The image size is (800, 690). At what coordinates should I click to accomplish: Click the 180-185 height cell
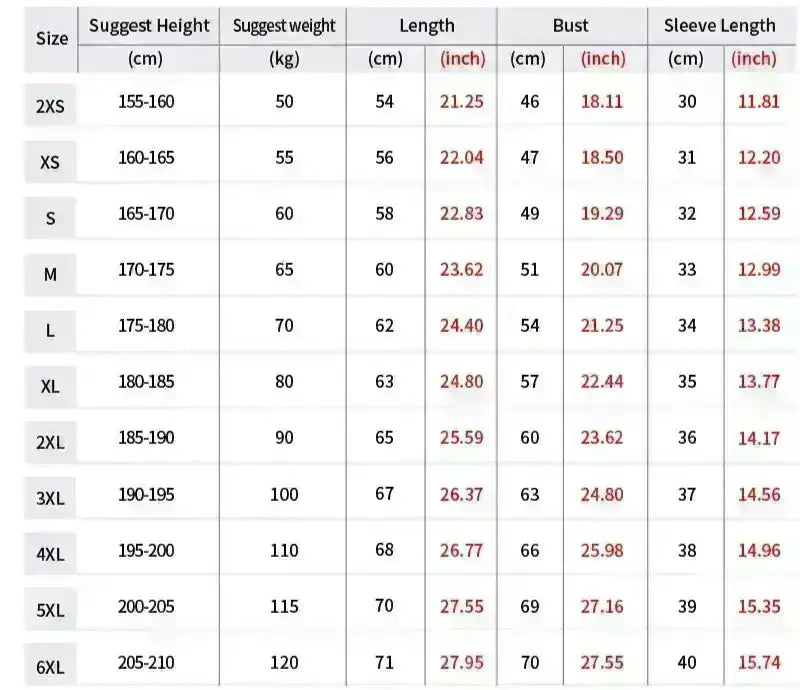[x=146, y=381]
